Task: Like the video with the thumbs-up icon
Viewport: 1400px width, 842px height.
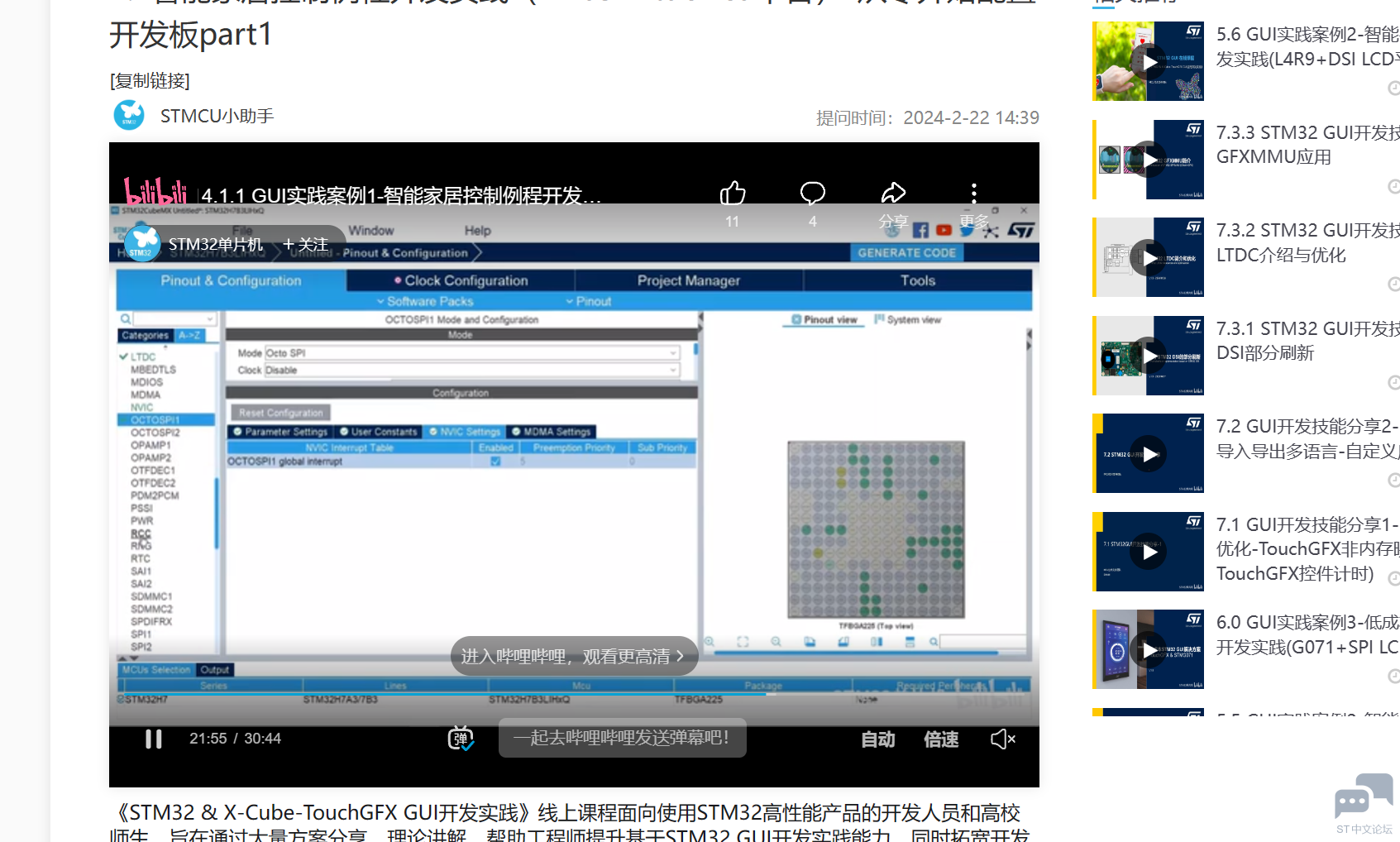Action: tap(733, 194)
